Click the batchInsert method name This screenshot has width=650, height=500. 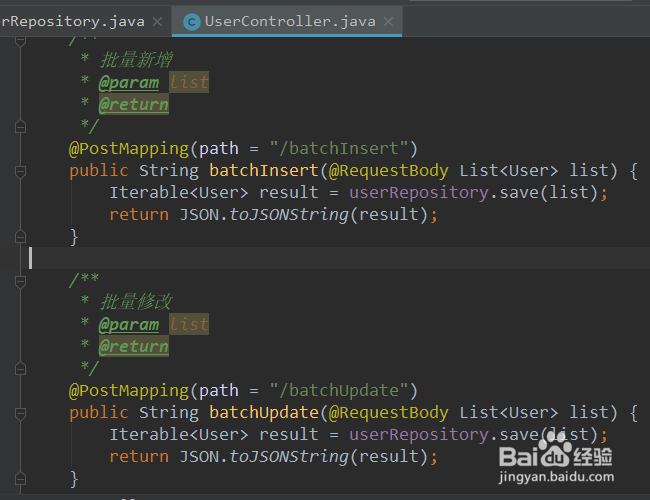point(264,170)
